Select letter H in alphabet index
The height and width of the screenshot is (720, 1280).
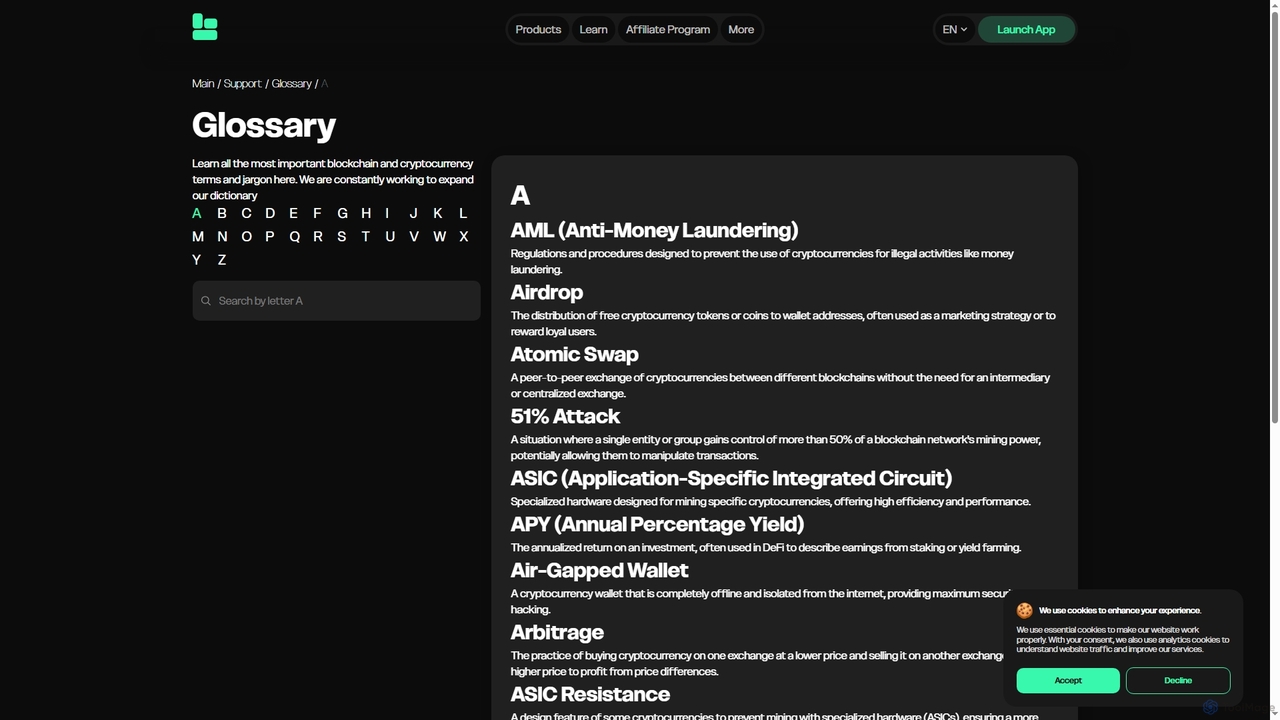click(x=366, y=213)
